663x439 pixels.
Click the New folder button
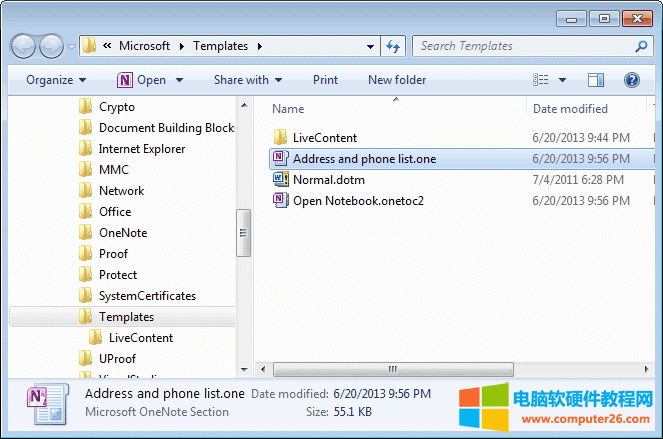pos(397,80)
